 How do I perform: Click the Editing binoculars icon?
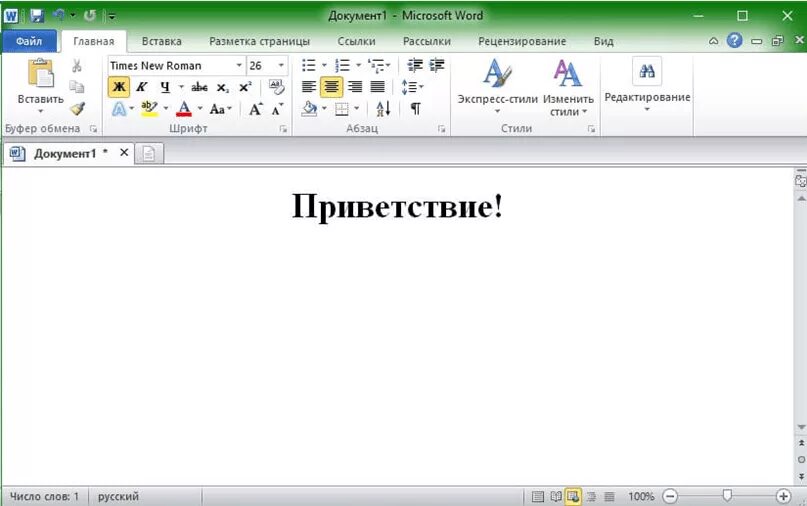coord(647,71)
